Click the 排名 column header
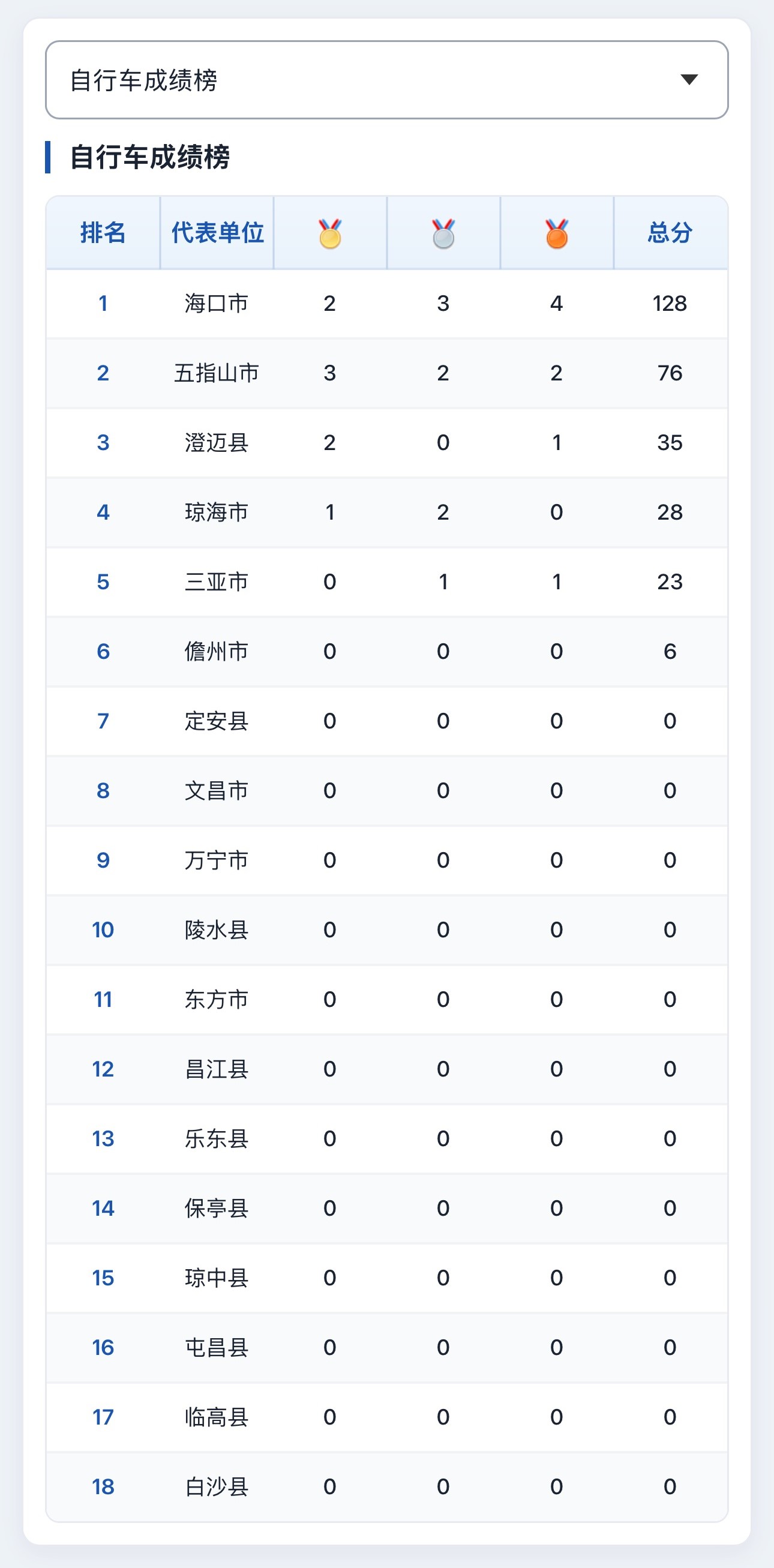Viewport: 774px width, 1568px height. (x=103, y=232)
